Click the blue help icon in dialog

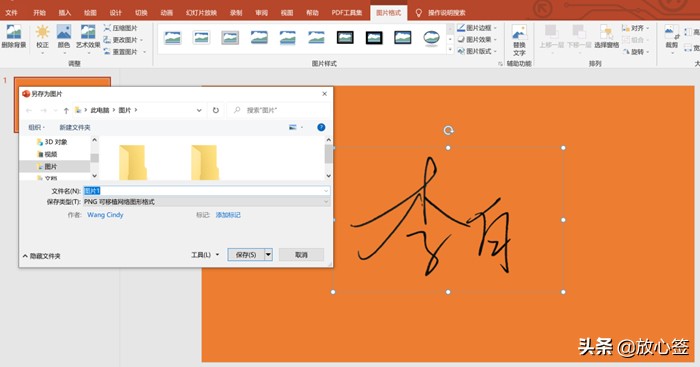tap(321, 127)
